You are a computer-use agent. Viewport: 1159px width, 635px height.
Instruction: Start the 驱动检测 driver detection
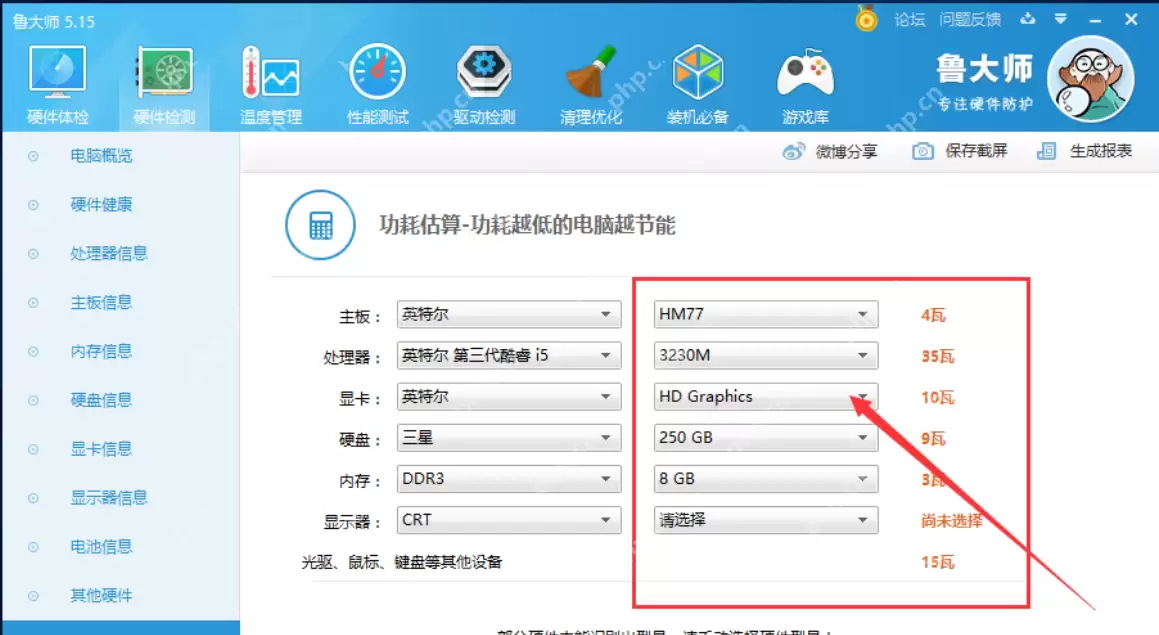483,80
